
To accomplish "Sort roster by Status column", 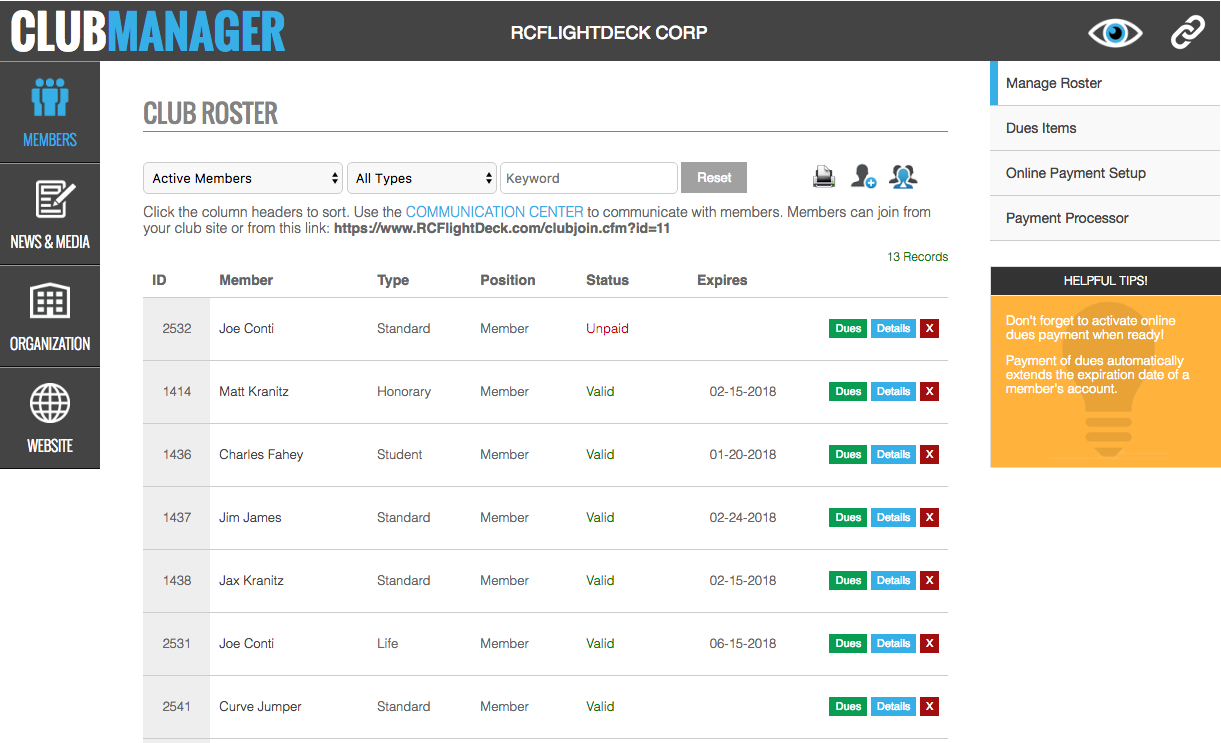I will [607, 280].
